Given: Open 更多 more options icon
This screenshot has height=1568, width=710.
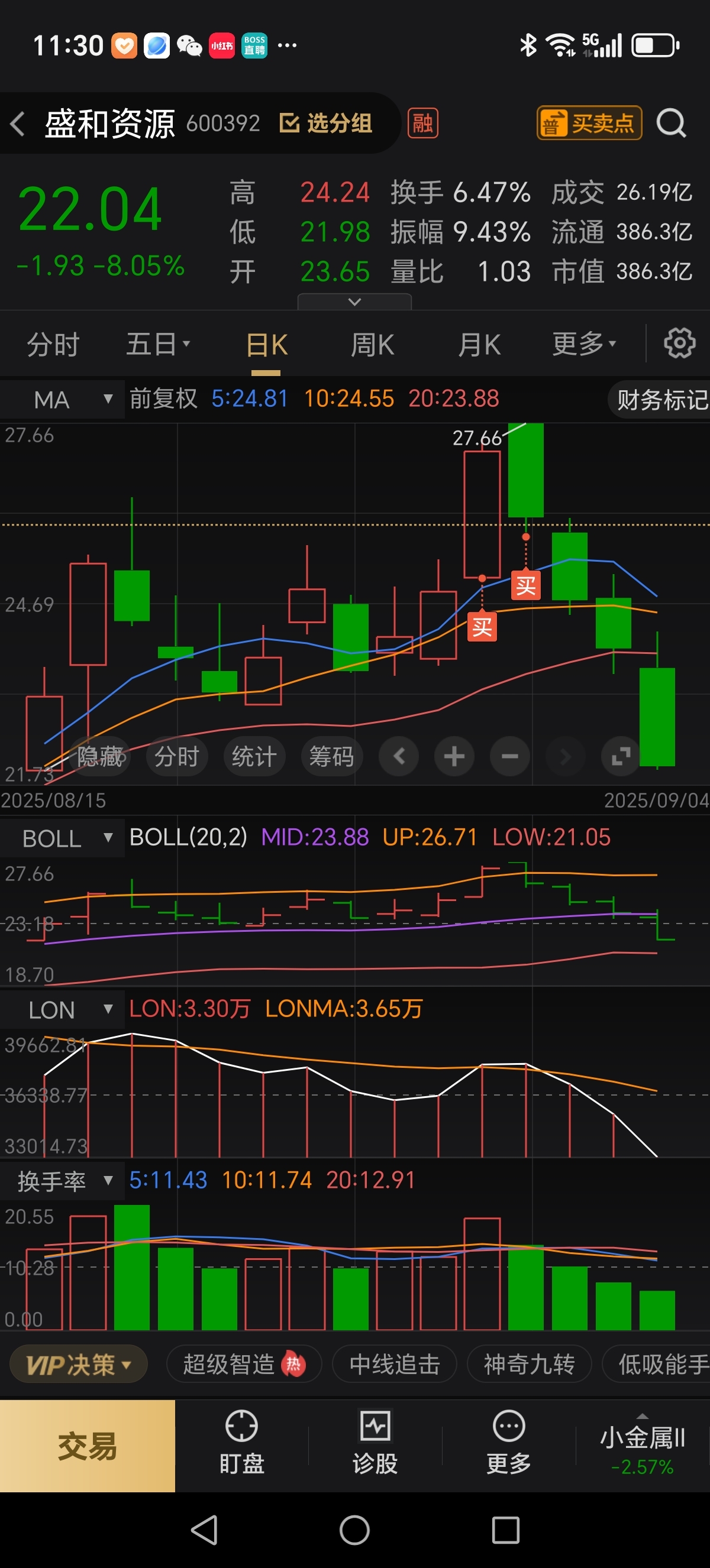Looking at the screenshot, I should [x=508, y=1442].
